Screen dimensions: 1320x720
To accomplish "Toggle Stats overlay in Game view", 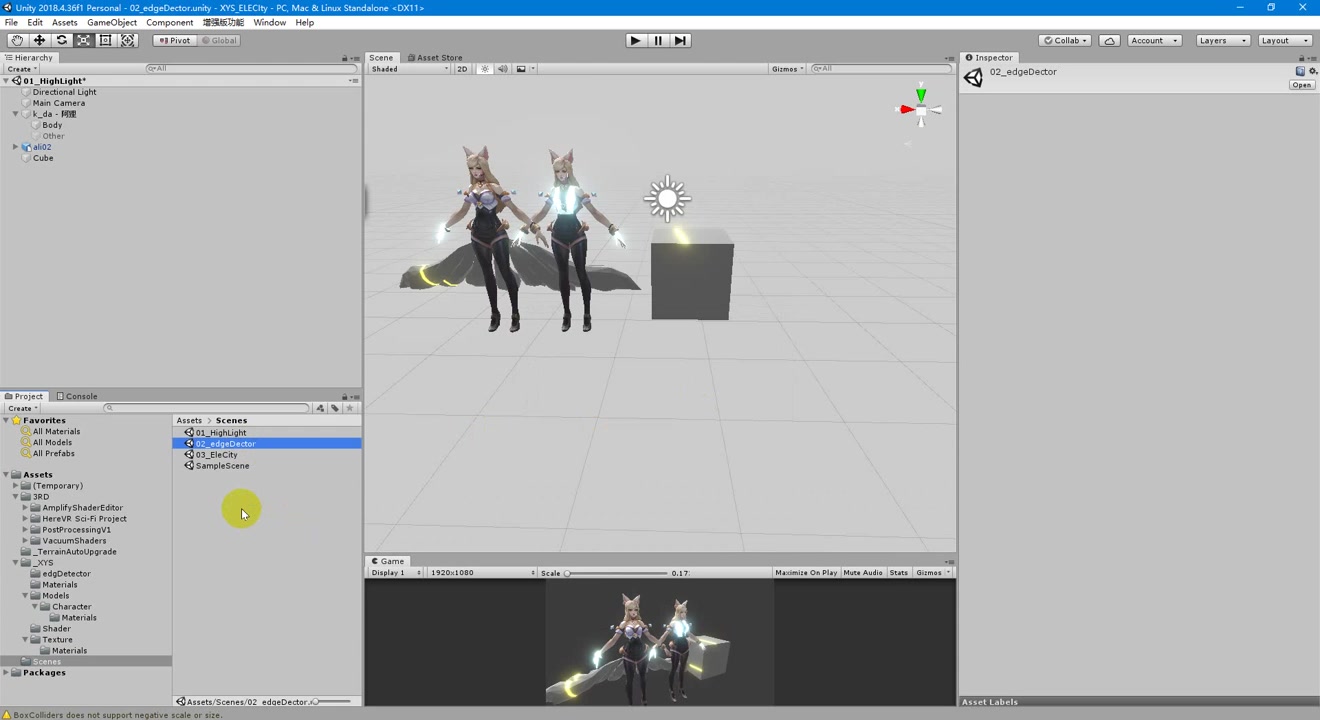I will pyautogui.click(x=899, y=573).
